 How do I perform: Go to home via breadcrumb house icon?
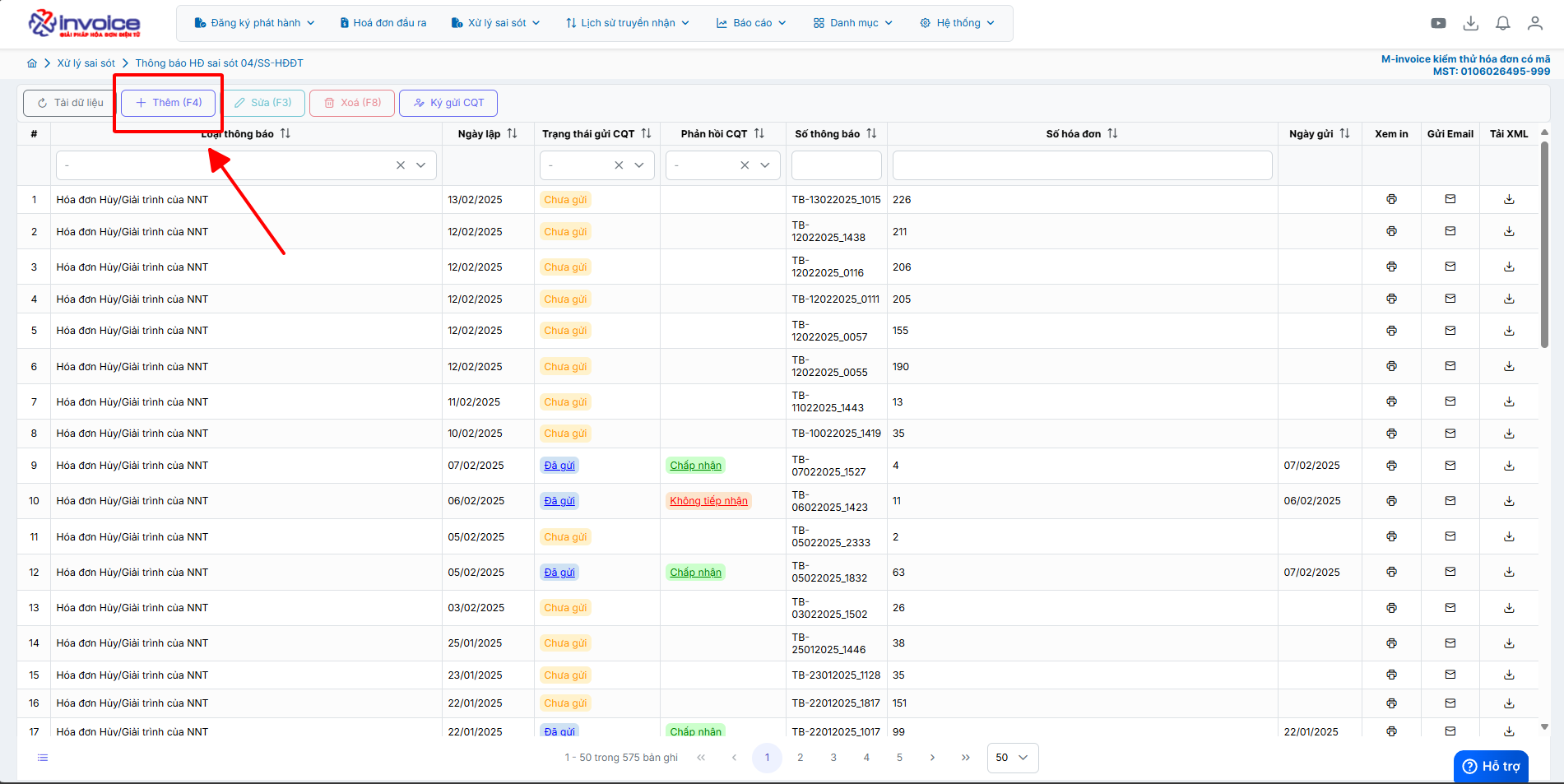(32, 63)
